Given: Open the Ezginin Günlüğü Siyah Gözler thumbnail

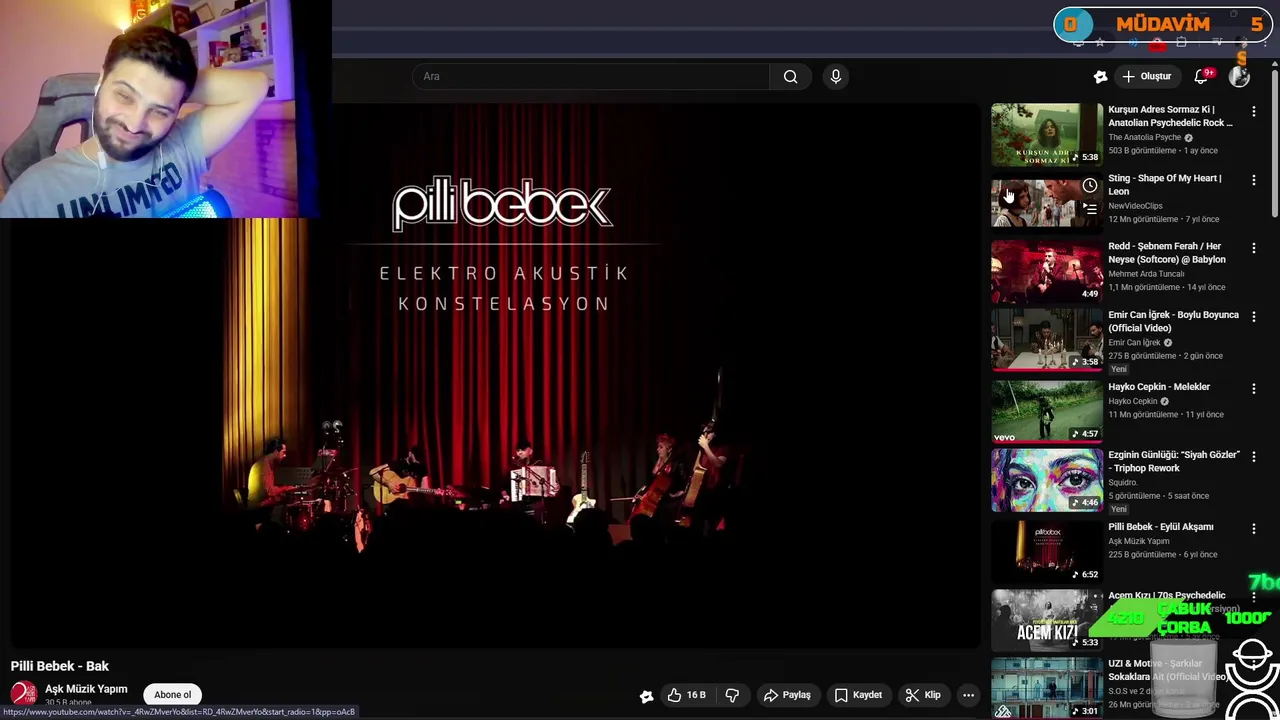Looking at the screenshot, I should (1046, 480).
